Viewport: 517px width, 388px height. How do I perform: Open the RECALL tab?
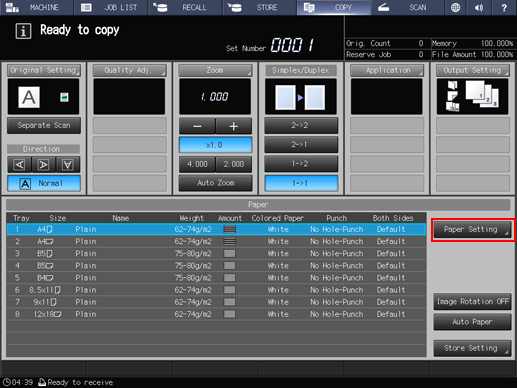click(x=185, y=7)
